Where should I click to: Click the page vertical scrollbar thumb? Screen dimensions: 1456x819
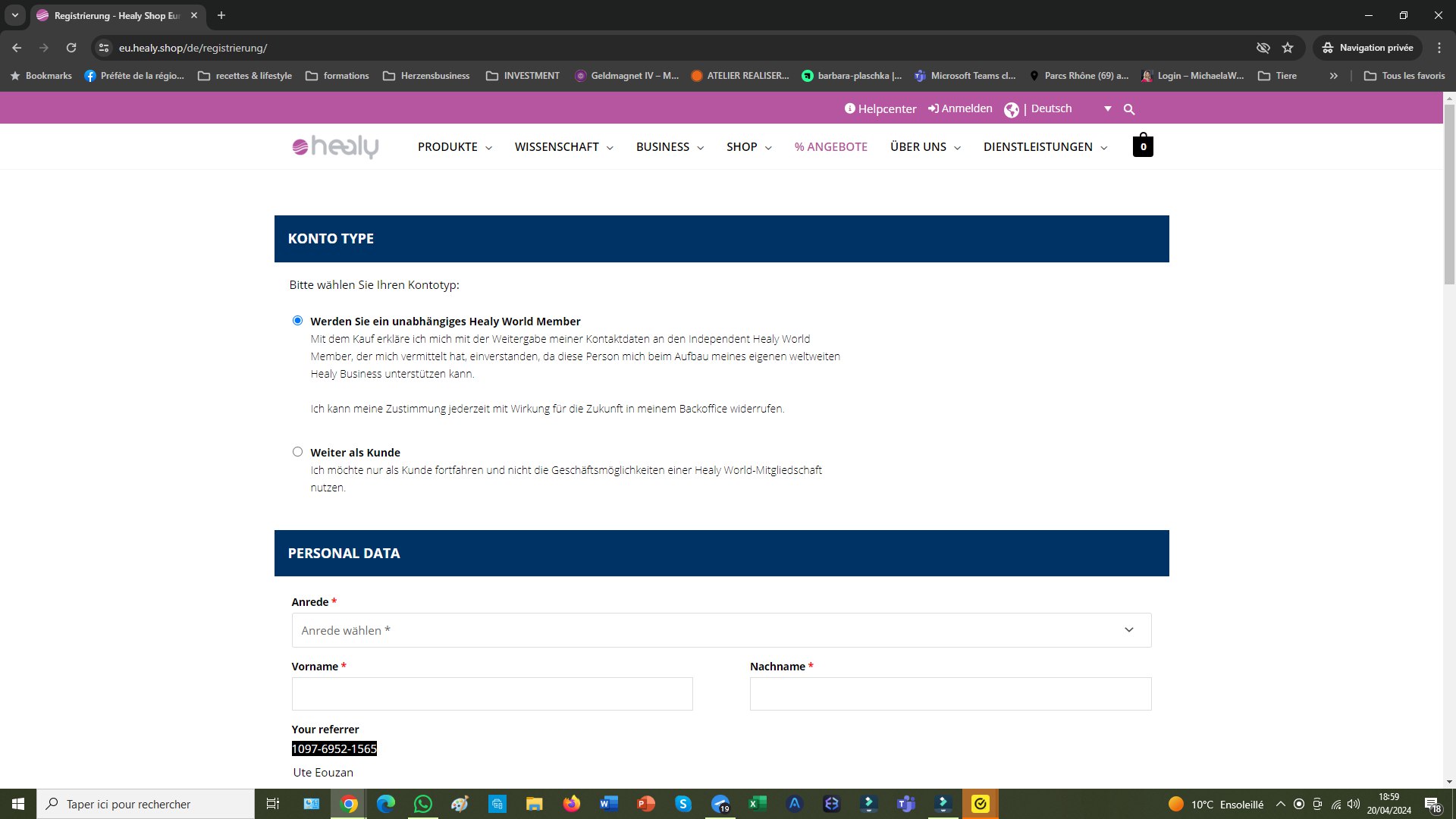click(x=1449, y=194)
